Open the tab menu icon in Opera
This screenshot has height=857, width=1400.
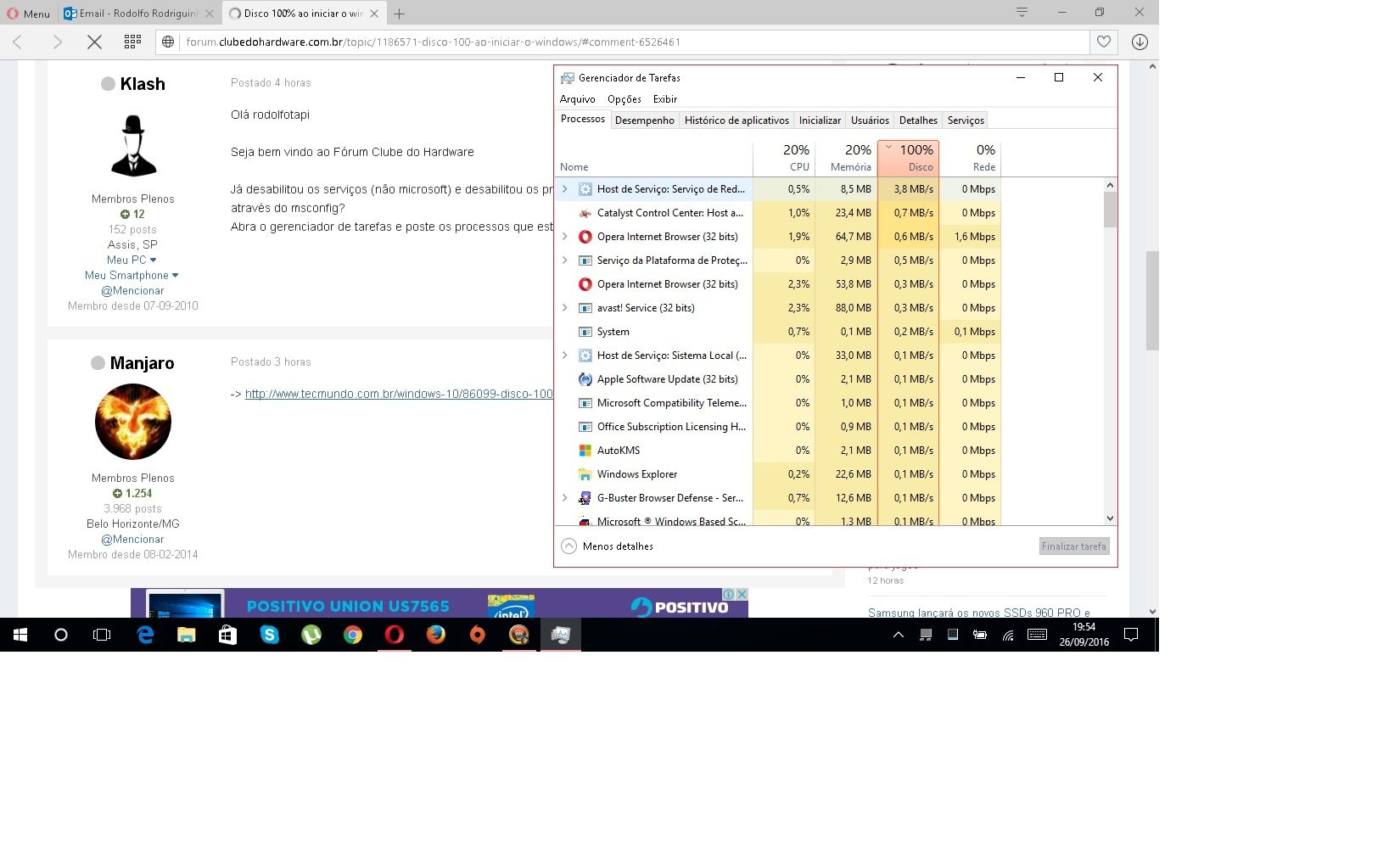click(x=1022, y=12)
